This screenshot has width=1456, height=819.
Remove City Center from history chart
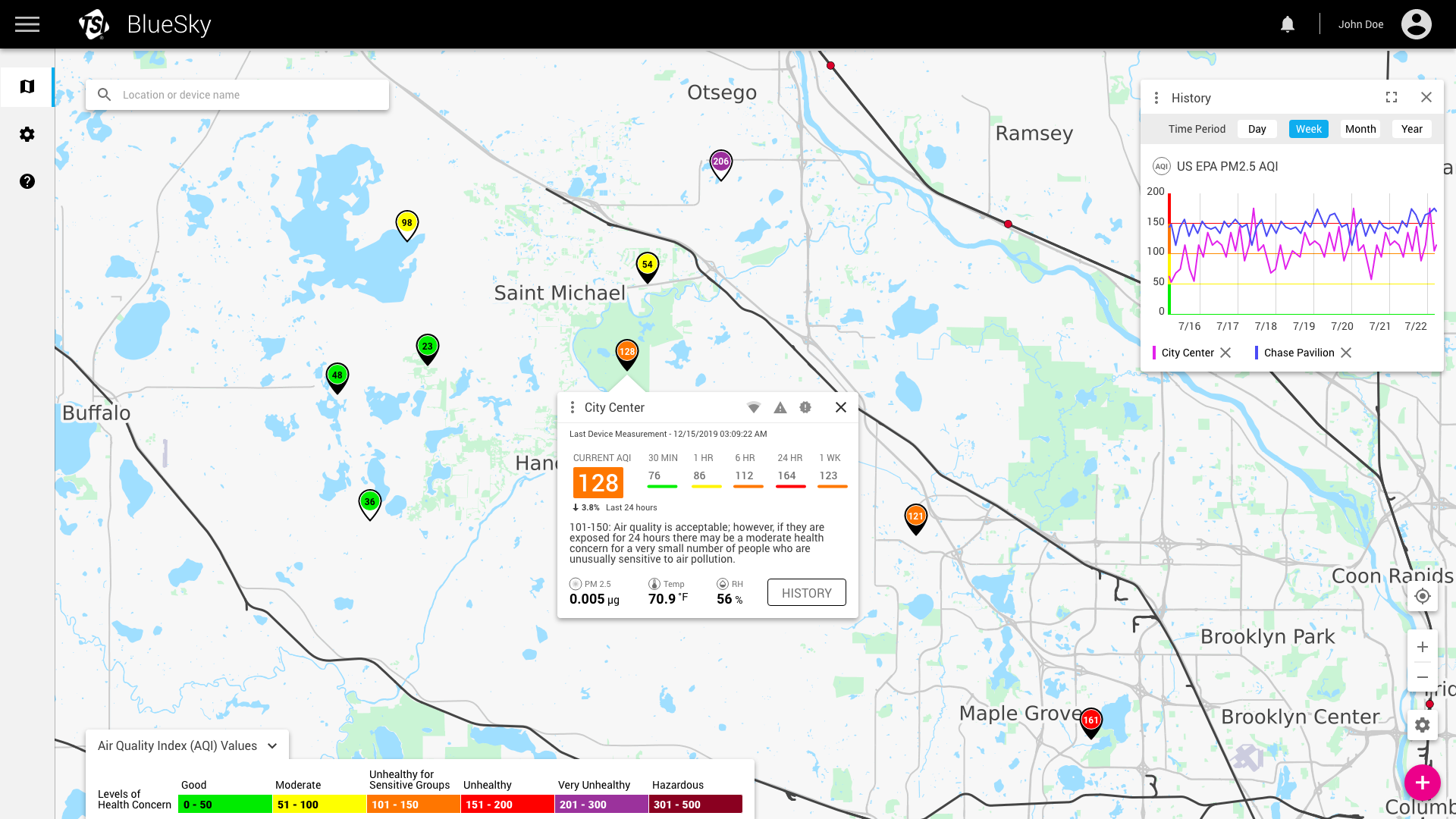pyautogui.click(x=1225, y=353)
